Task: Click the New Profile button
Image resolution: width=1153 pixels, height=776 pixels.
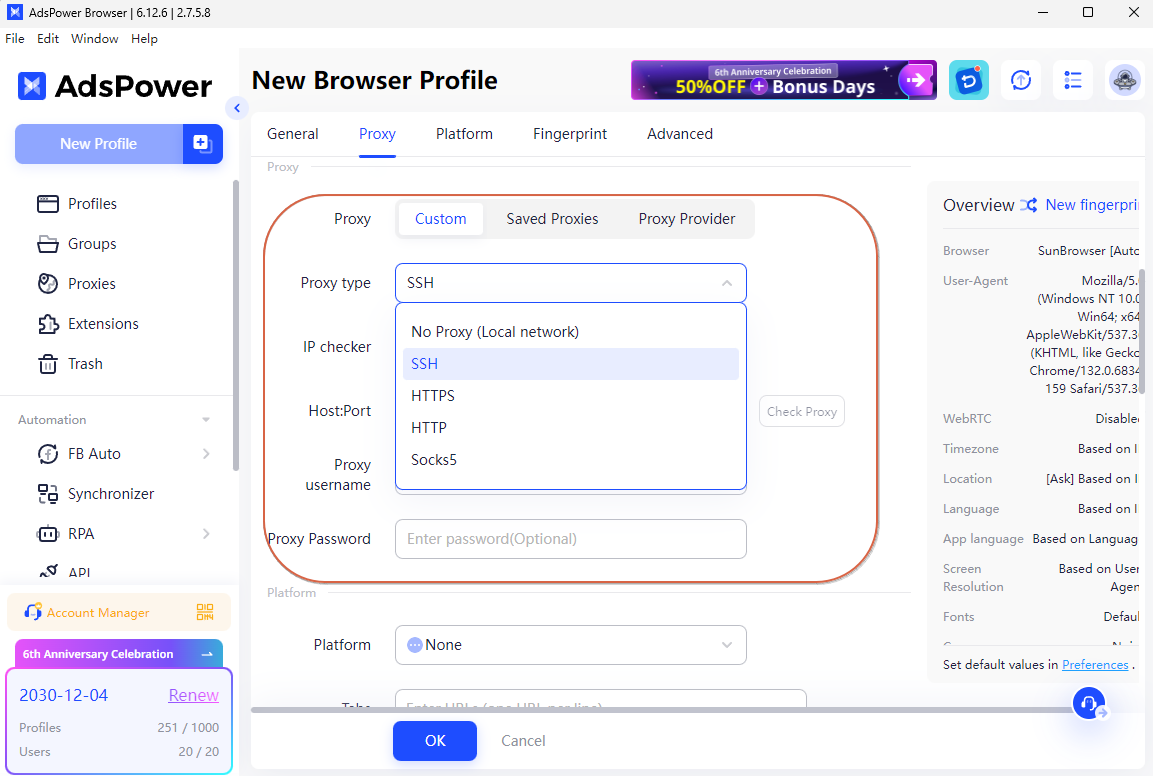Action: (x=99, y=143)
